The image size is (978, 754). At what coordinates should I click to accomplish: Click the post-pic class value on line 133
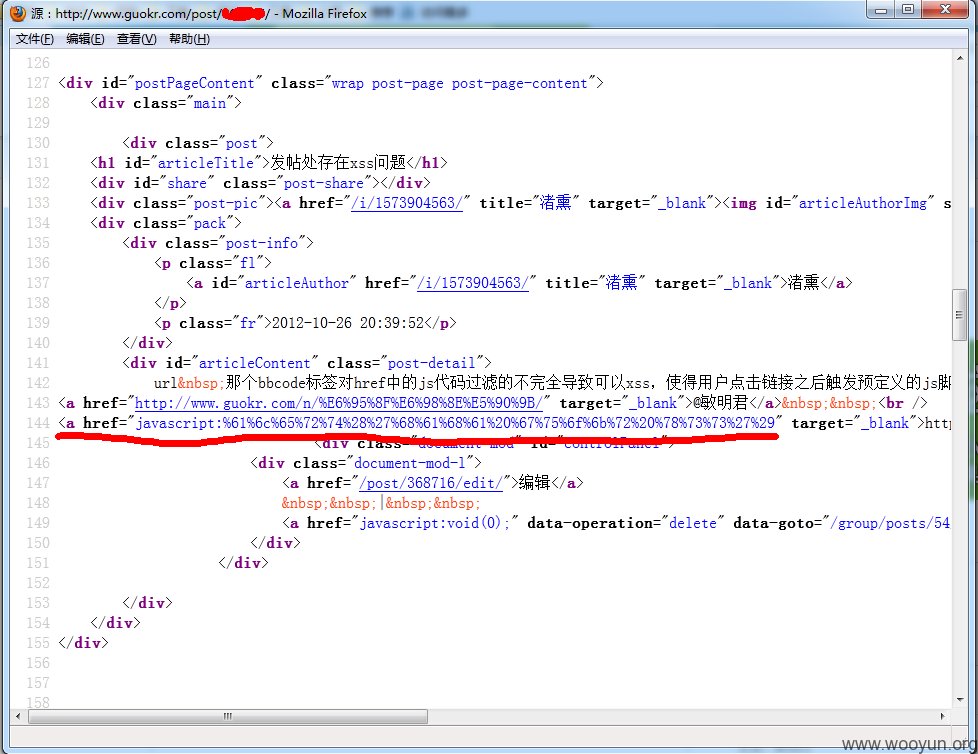click(x=226, y=203)
